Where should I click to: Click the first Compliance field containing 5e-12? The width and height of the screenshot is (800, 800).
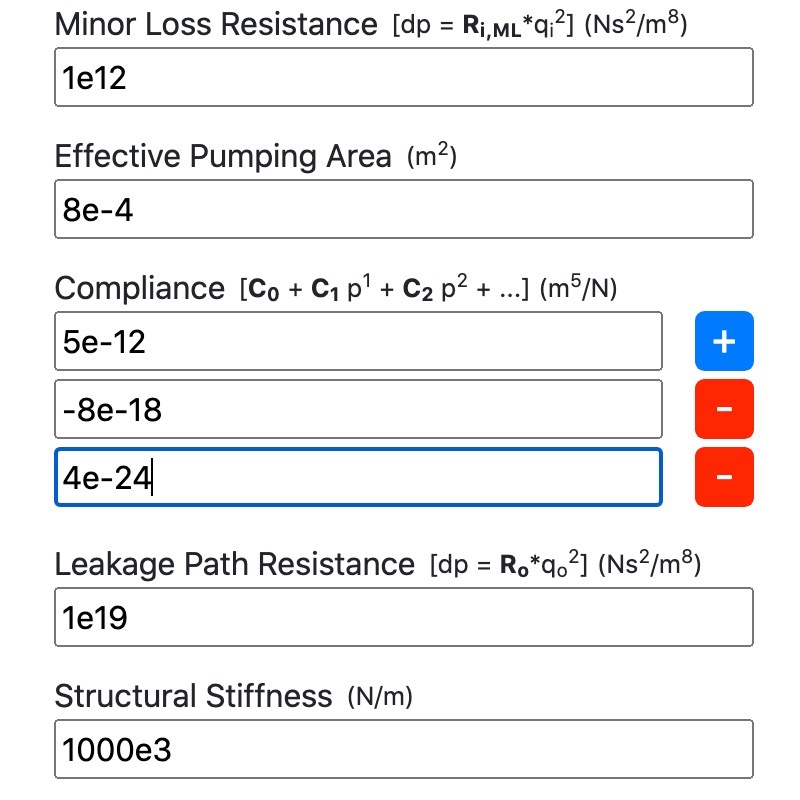(358, 342)
